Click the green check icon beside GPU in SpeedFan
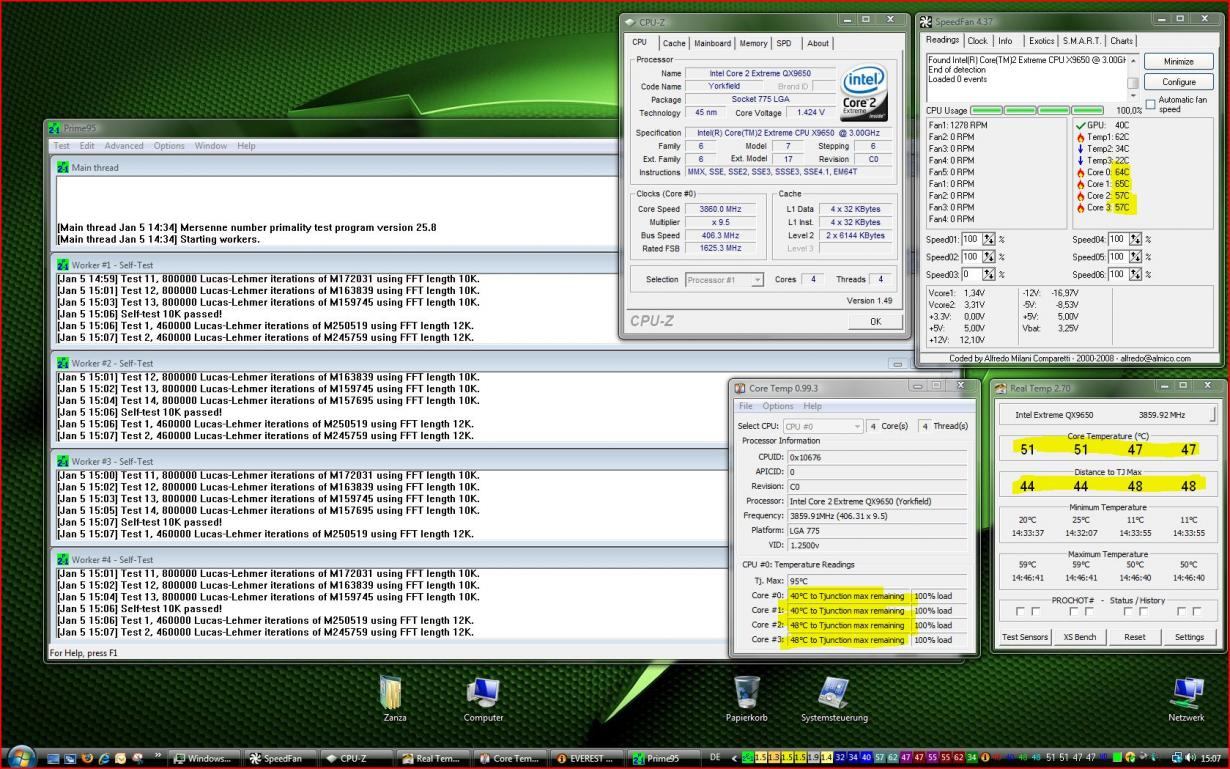This screenshot has height=769, width=1230. tap(1081, 125)
